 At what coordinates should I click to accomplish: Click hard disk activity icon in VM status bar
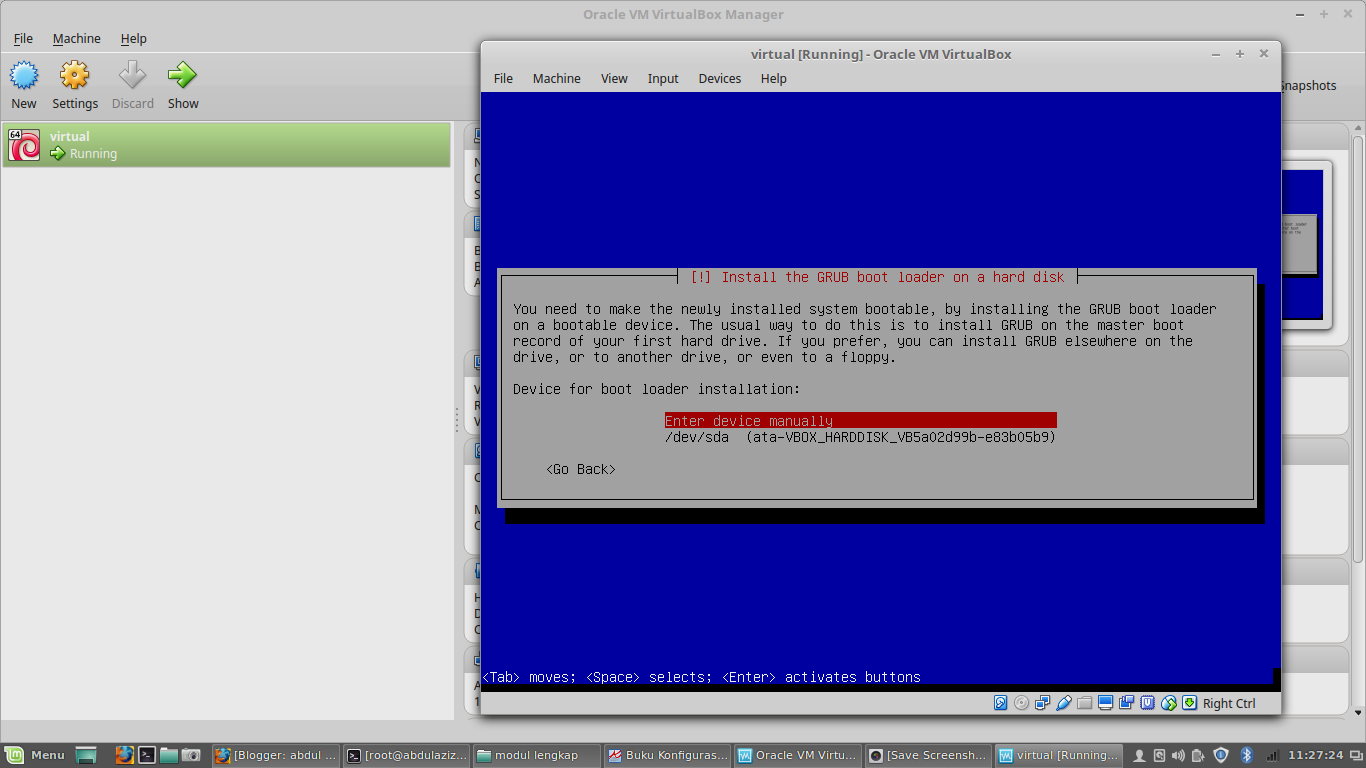click(x=1000, y=703)
